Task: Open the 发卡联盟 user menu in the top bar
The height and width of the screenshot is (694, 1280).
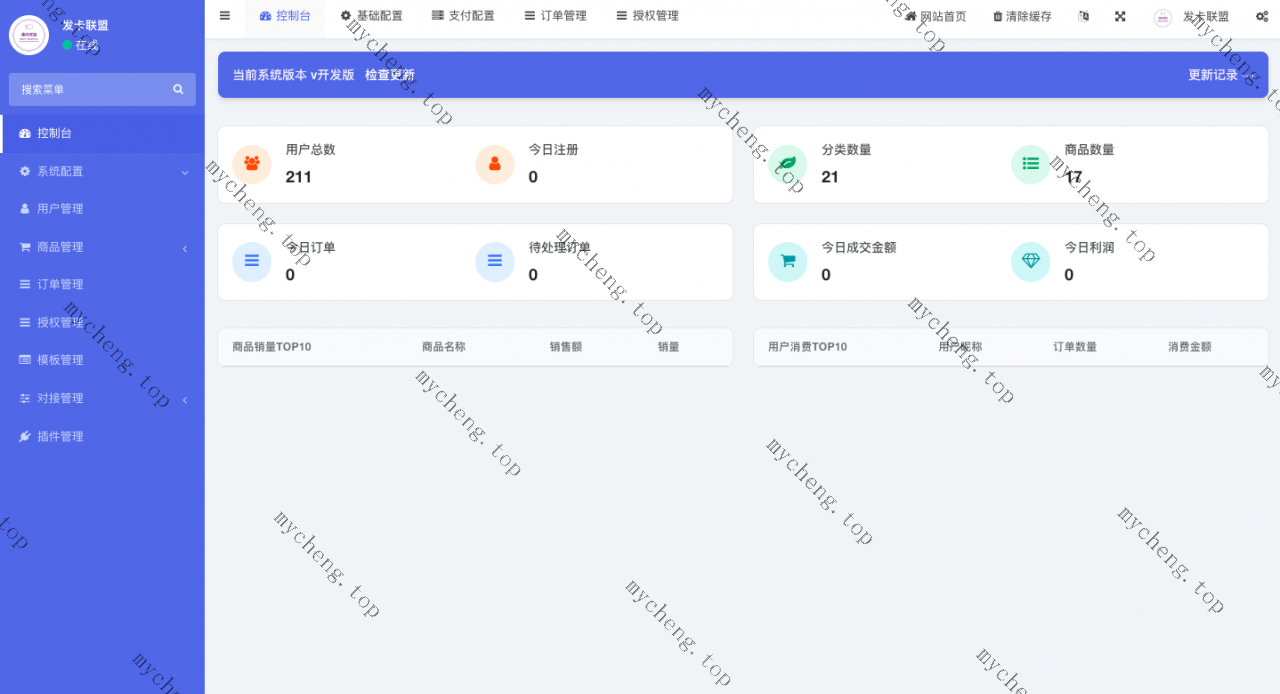Action: click(x=1191, y=17)
